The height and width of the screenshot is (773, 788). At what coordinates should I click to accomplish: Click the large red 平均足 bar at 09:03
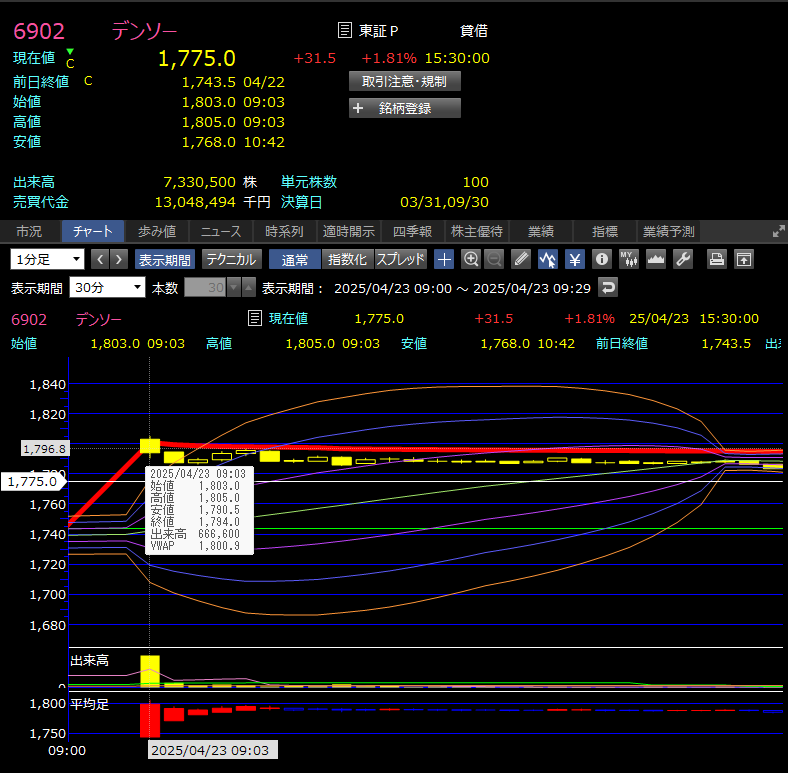[x=150, y=720]
